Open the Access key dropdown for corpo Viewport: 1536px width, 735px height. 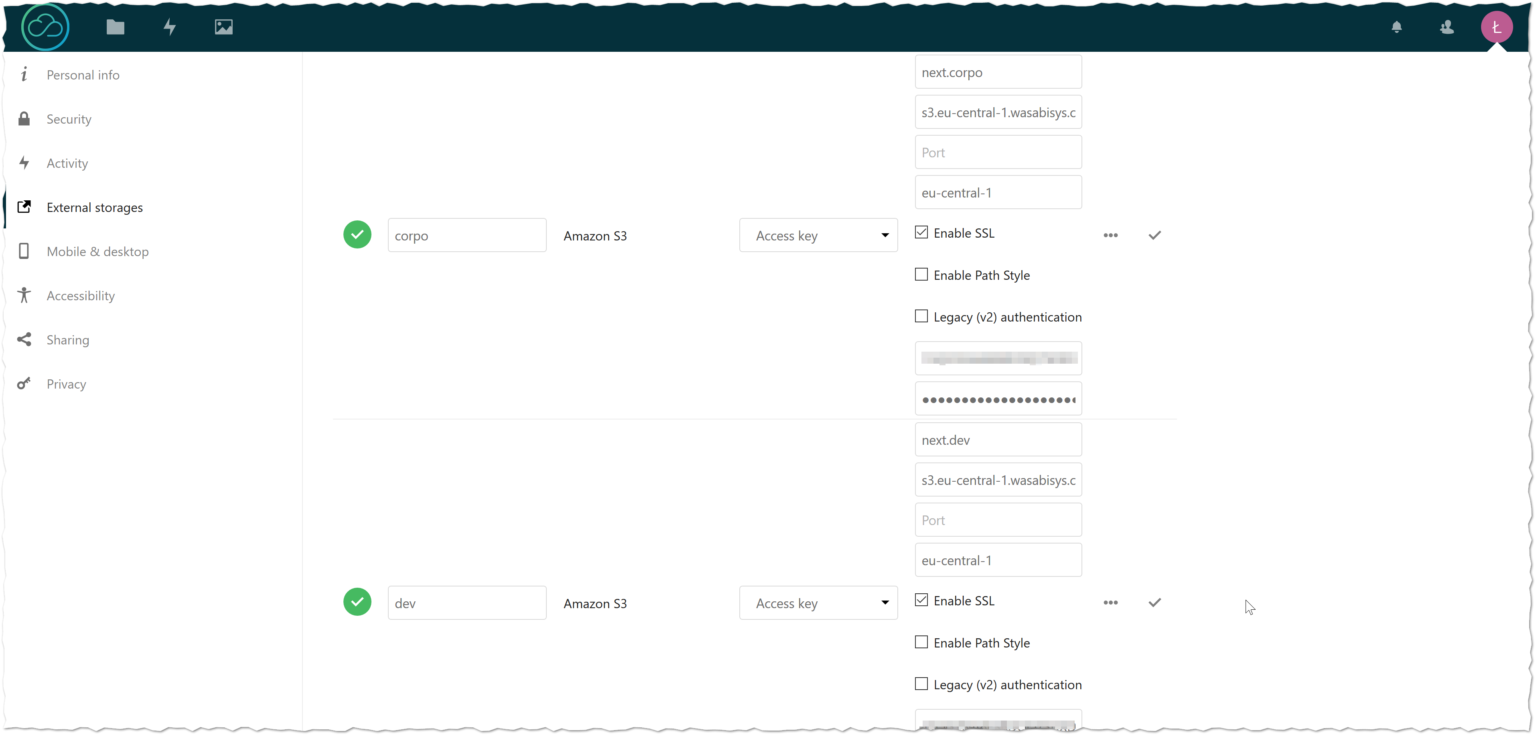(x=818, y=235)
